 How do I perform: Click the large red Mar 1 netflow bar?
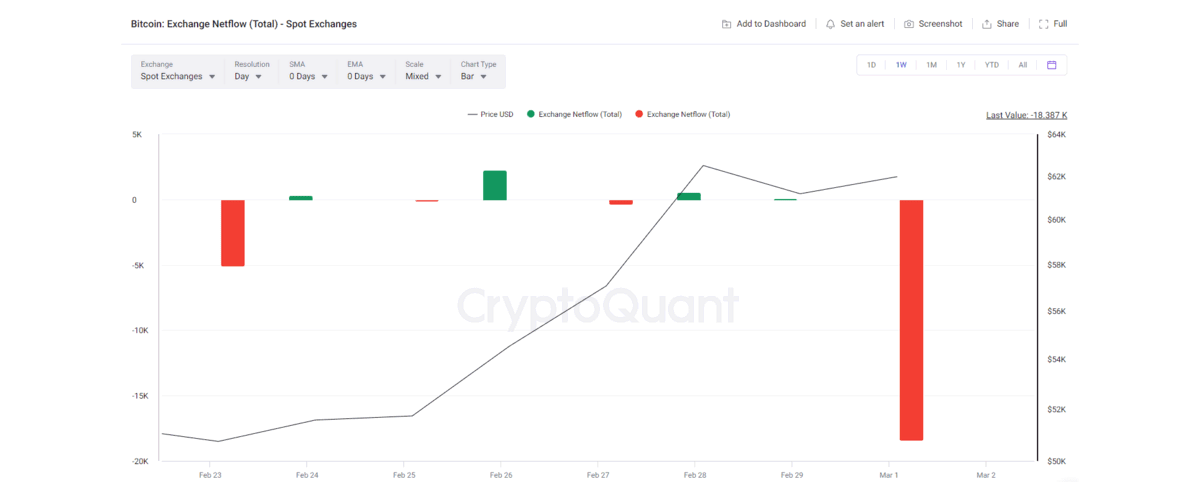[911, 320]
